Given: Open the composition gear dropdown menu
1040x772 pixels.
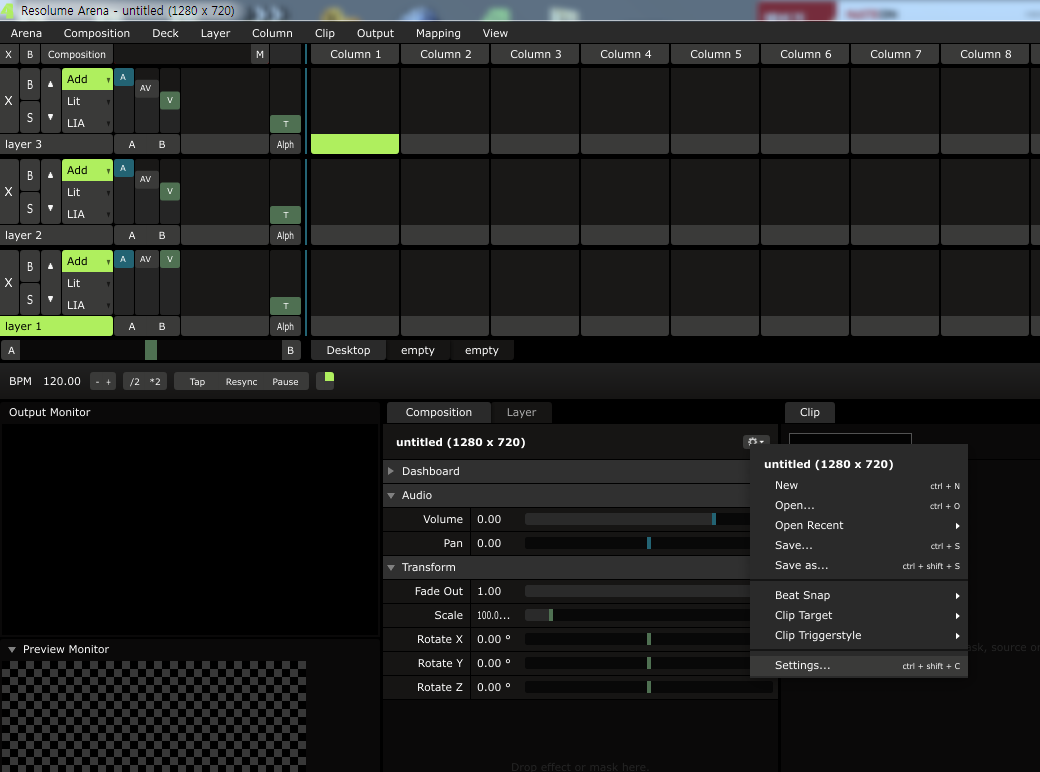Looking at the screenshot, I should tap(756, 442).
